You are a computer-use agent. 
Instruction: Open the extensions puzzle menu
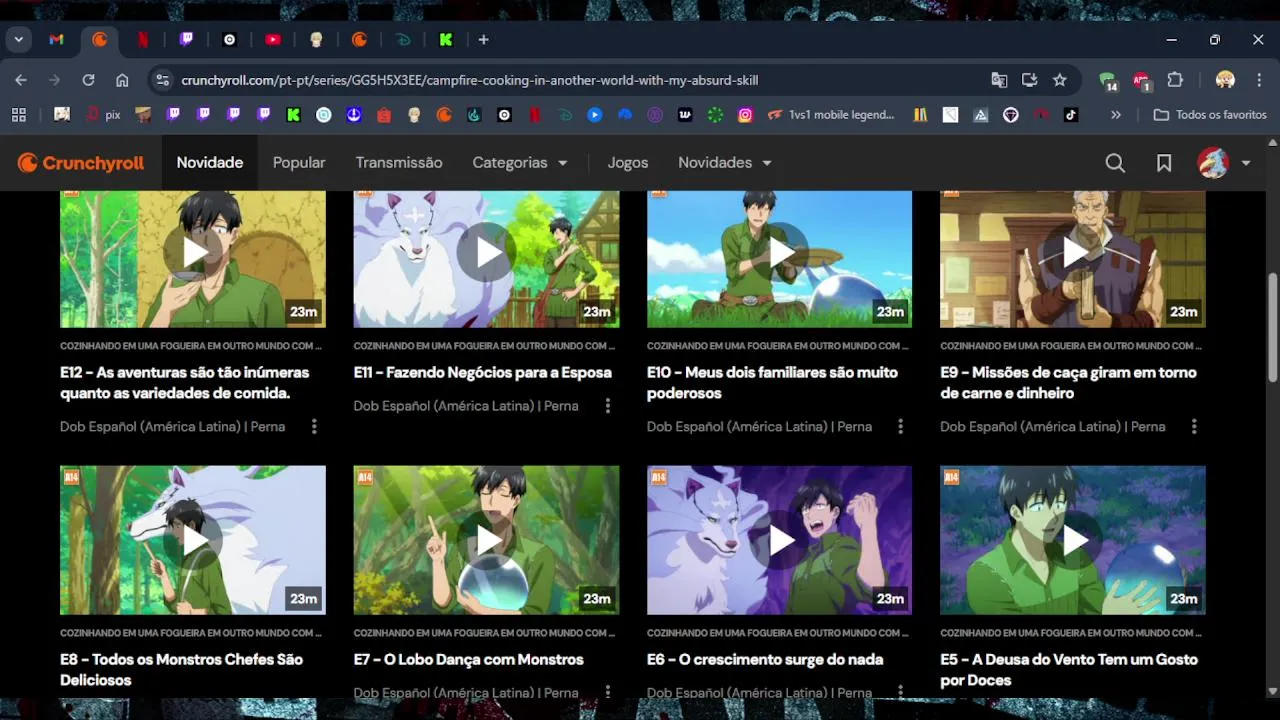click(x=1175, y=80)
